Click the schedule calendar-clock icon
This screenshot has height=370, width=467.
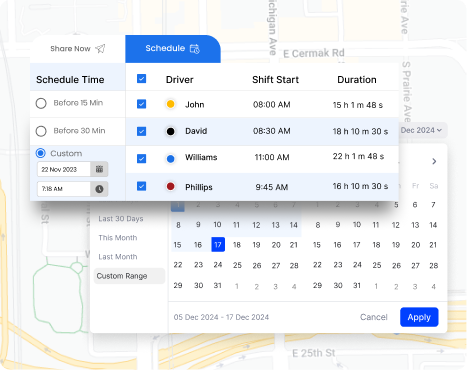pos(195,49)
